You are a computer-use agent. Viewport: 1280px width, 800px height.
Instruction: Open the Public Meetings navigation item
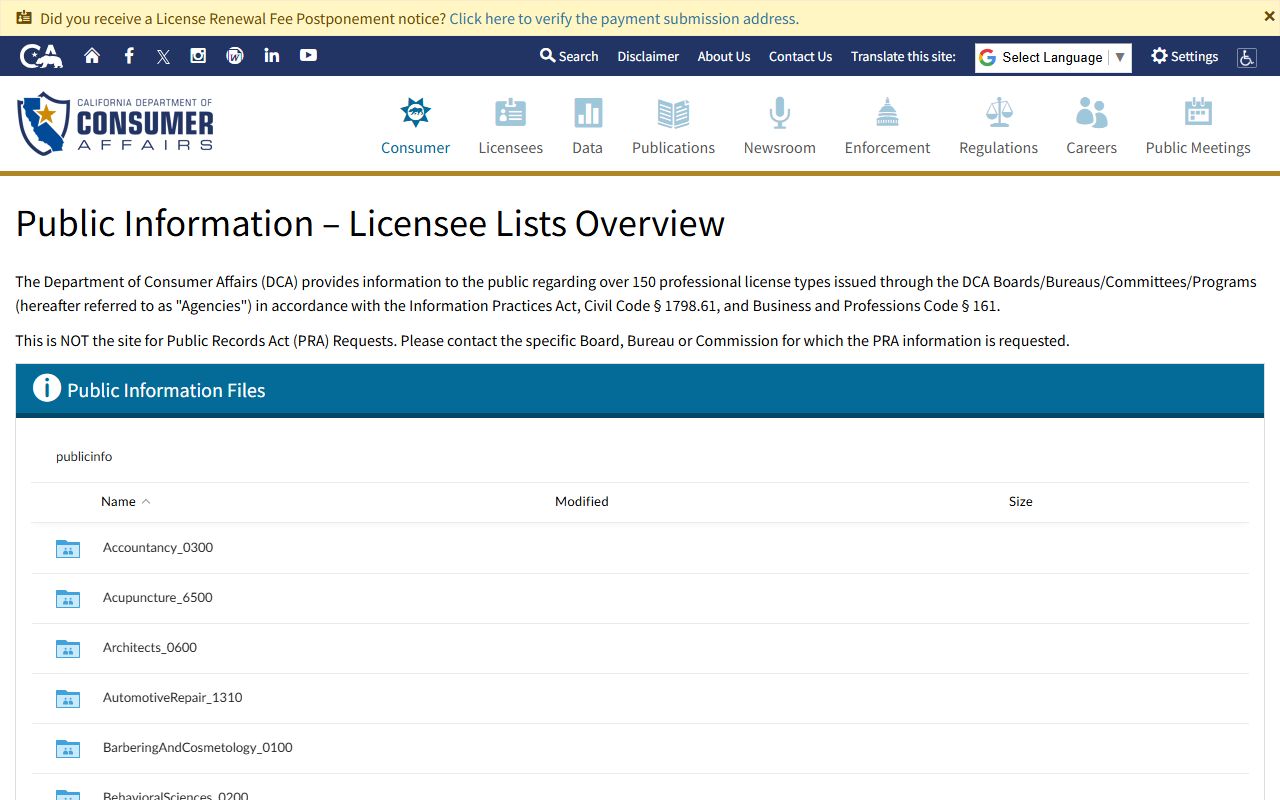[1198, 126]
